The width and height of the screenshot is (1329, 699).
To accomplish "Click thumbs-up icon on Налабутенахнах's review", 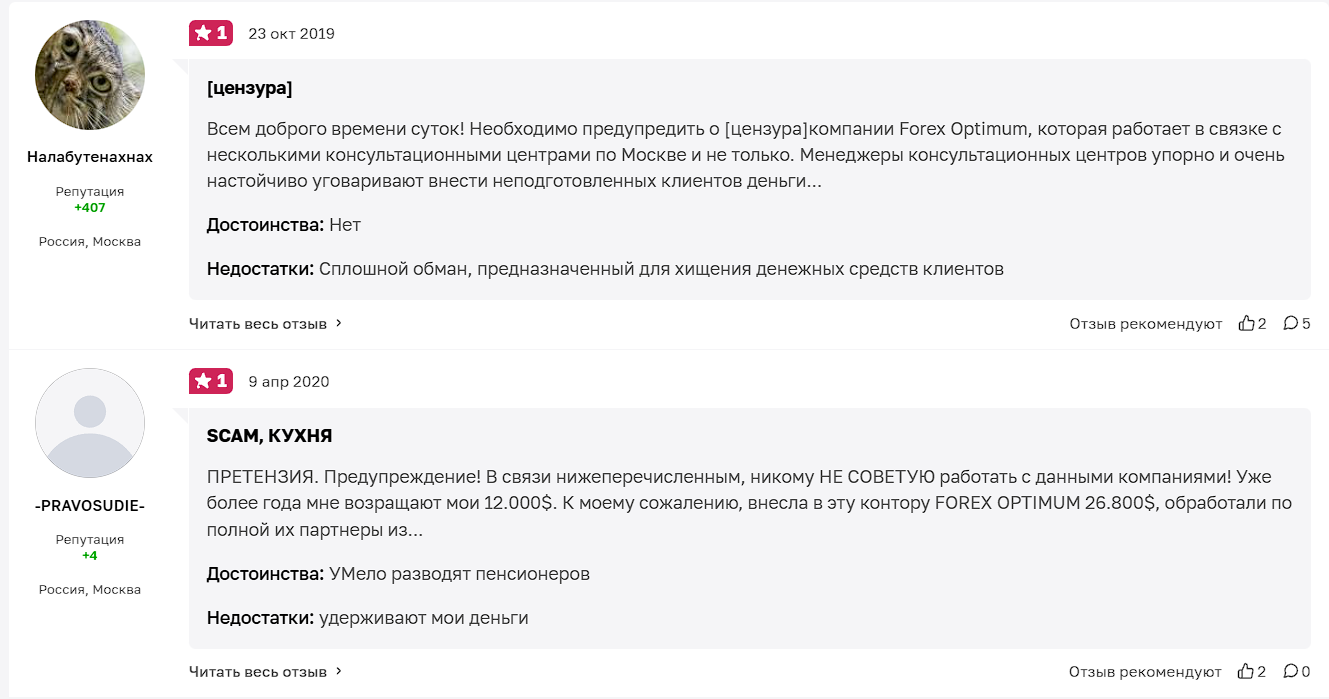I will 1246,323.
